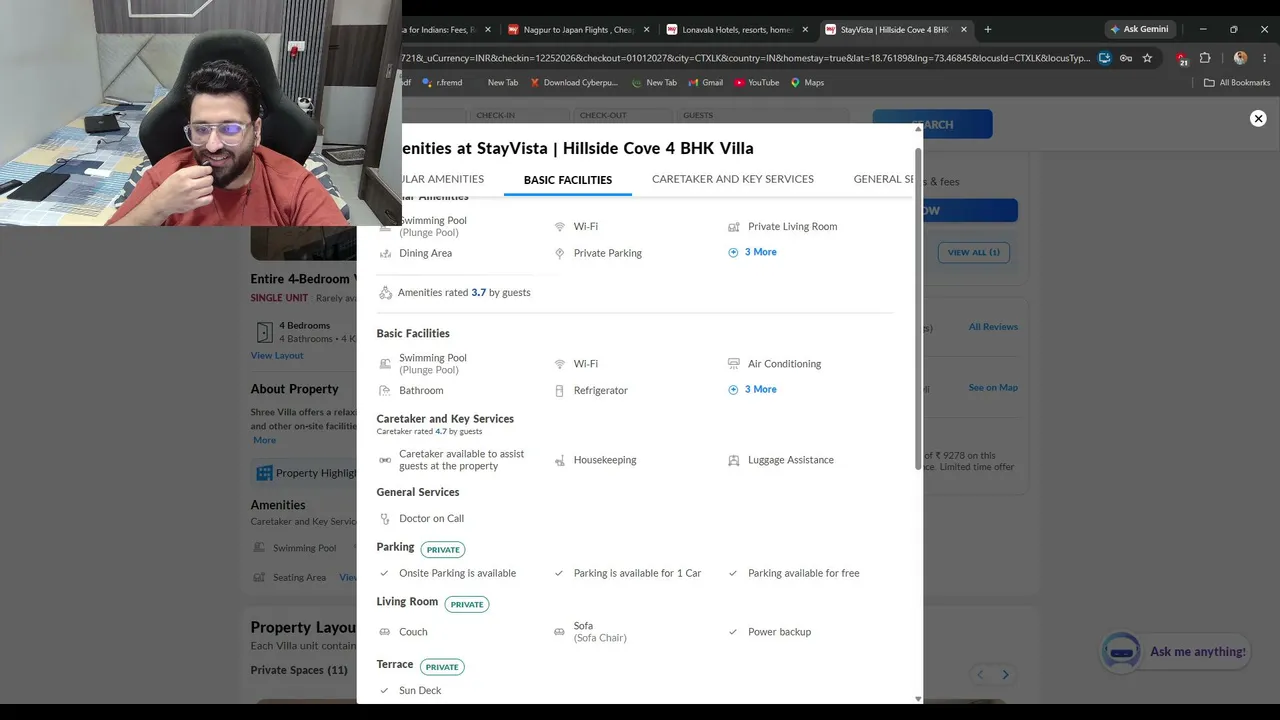The image size is (1280, 720).
Task: Bookmark this page with the star icon
Action: coord(1147,58)
